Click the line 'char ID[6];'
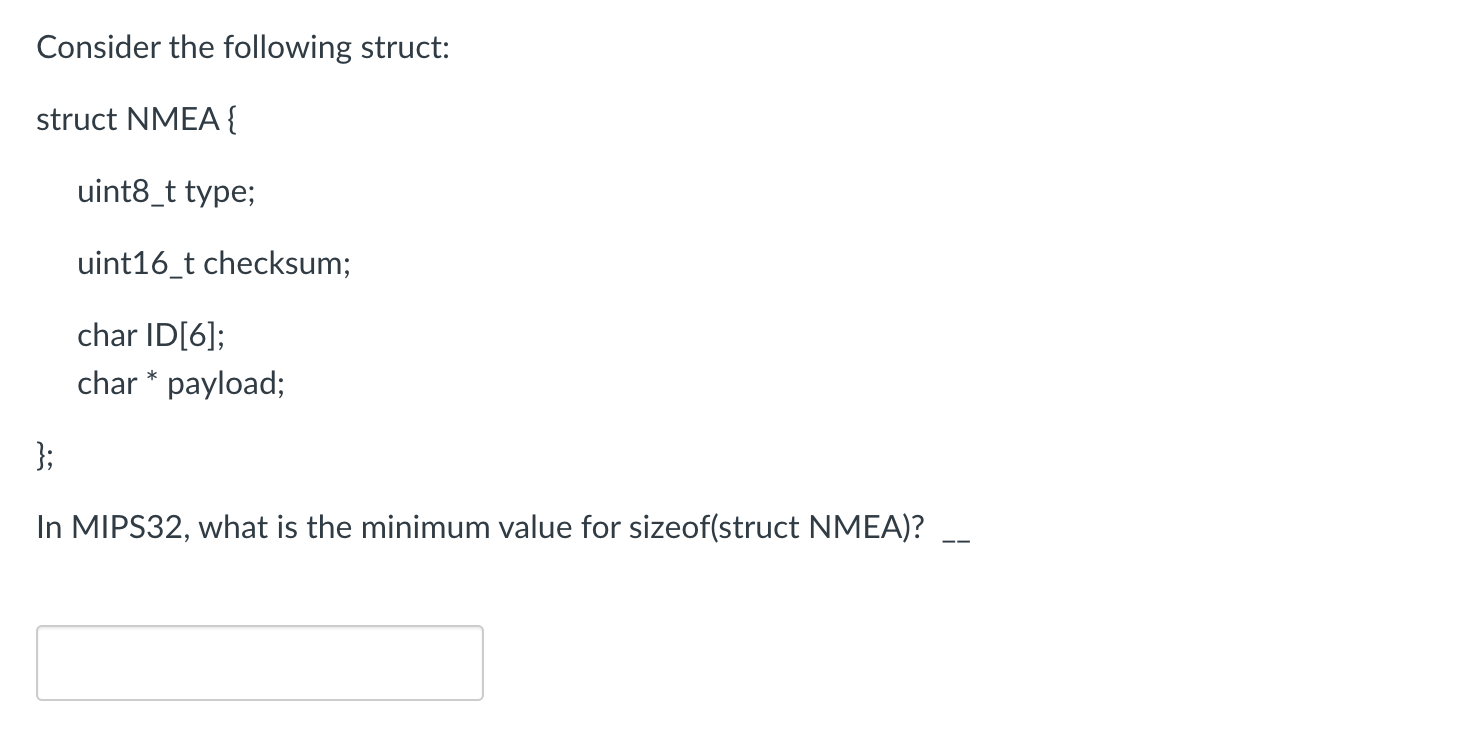 pyautogui.click(x=150, y=335)
